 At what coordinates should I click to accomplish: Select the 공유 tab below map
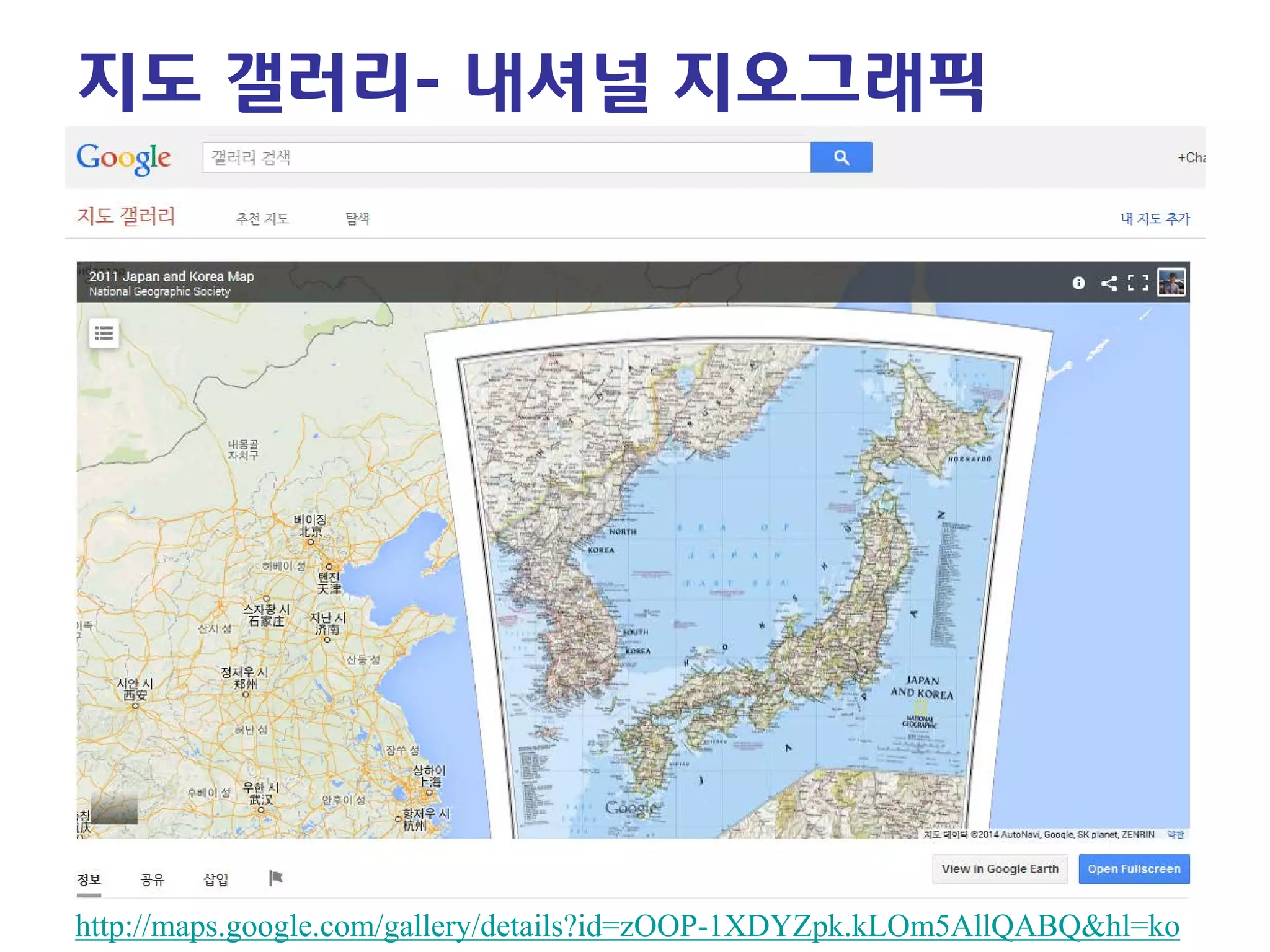click(152, 879)
